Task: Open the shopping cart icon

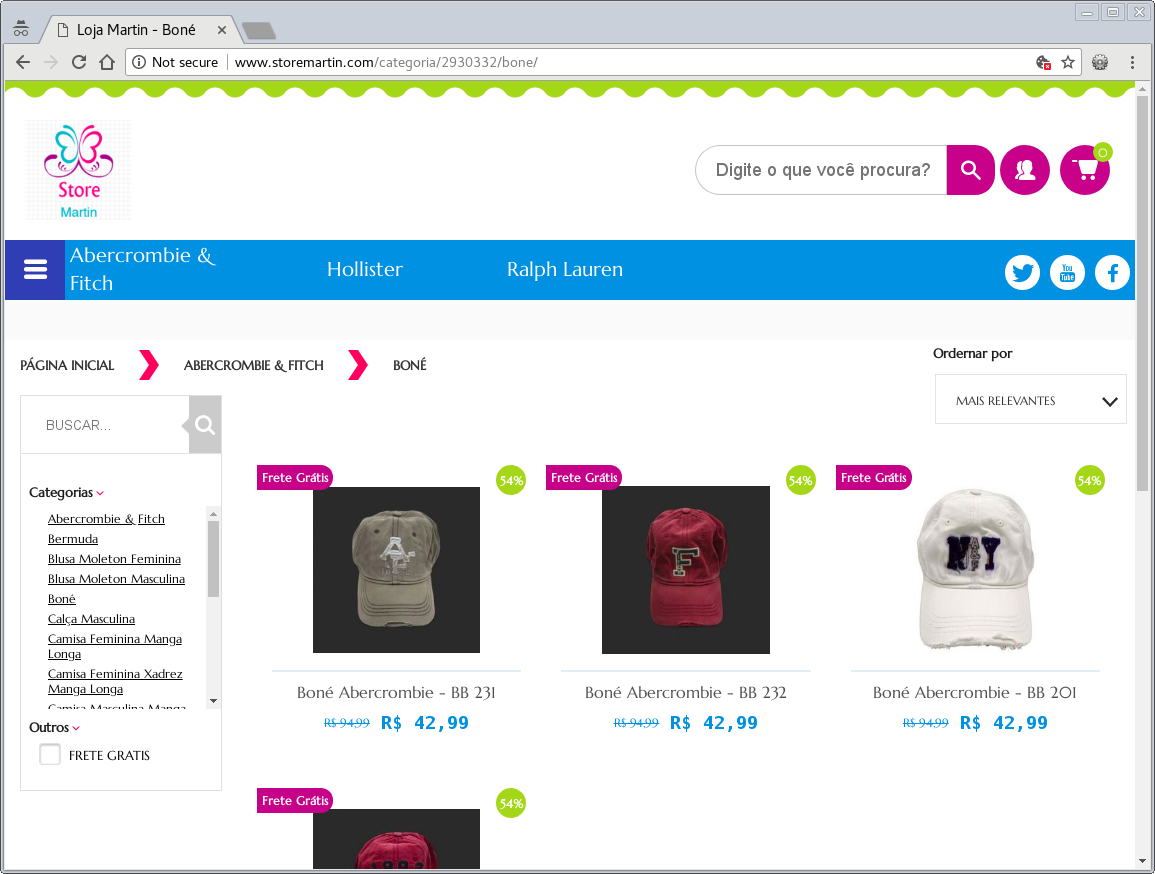Action: point(1084,170)
